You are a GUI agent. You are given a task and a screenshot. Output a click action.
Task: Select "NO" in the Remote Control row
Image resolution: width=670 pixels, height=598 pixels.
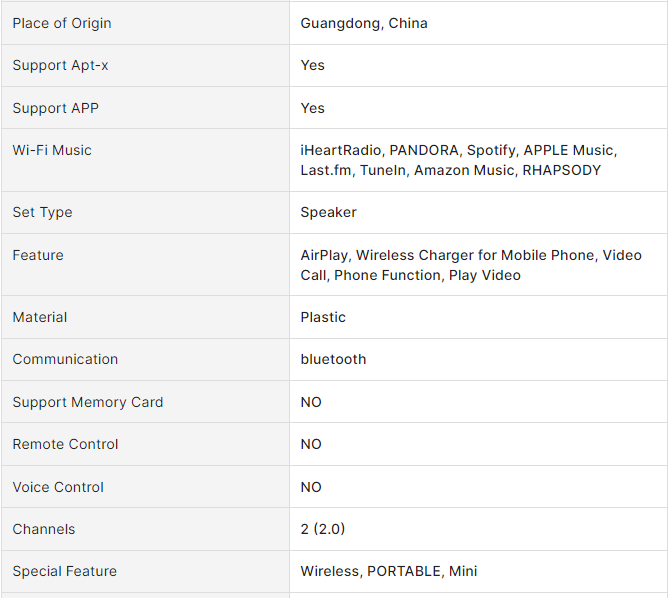[x=311, y=444]
